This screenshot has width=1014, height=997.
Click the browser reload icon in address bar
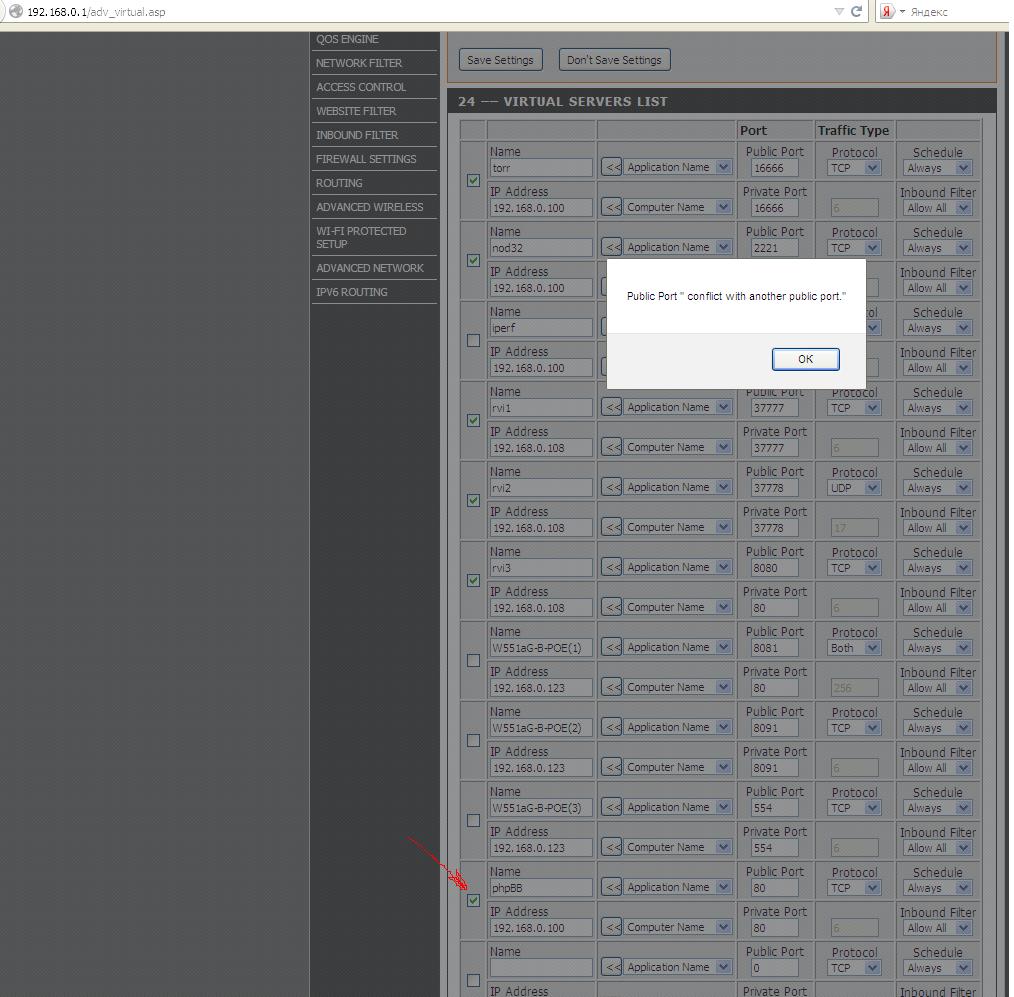856,12
